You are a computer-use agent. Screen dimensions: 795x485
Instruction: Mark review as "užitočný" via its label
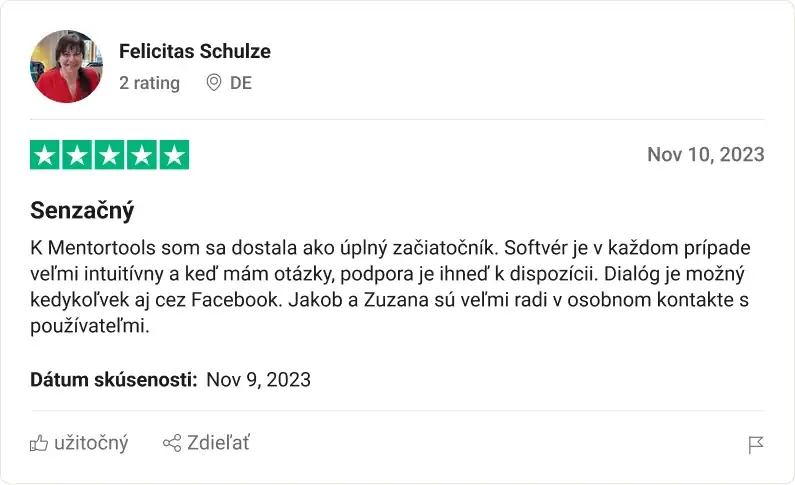[x=91, y=443]
